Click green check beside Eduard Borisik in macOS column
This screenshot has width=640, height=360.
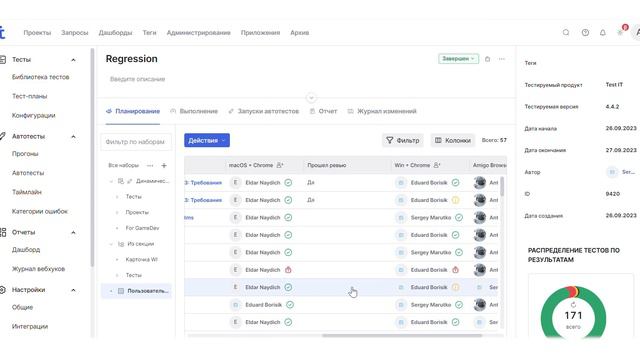(290, 305)
